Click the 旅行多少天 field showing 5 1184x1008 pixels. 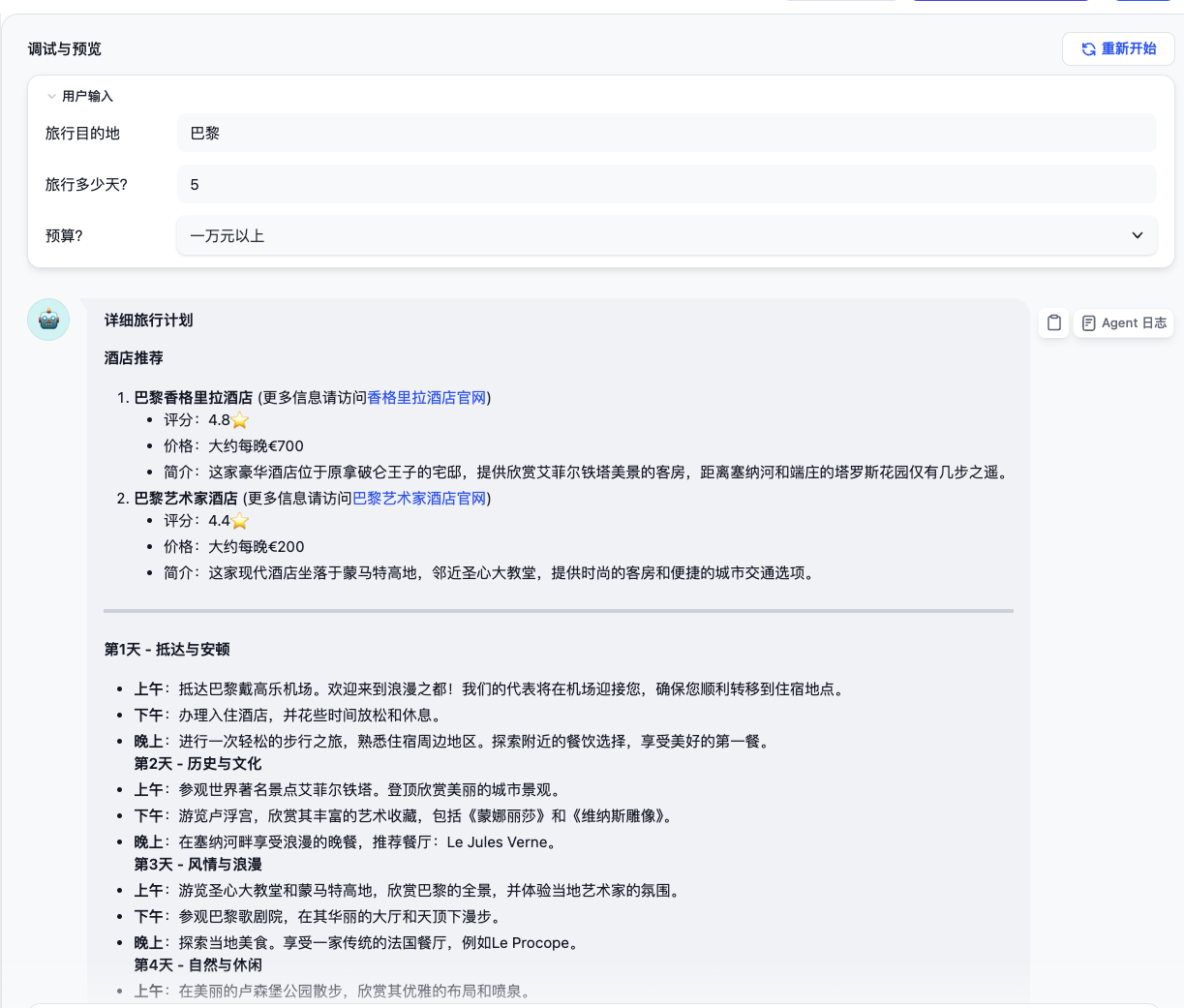666,184
